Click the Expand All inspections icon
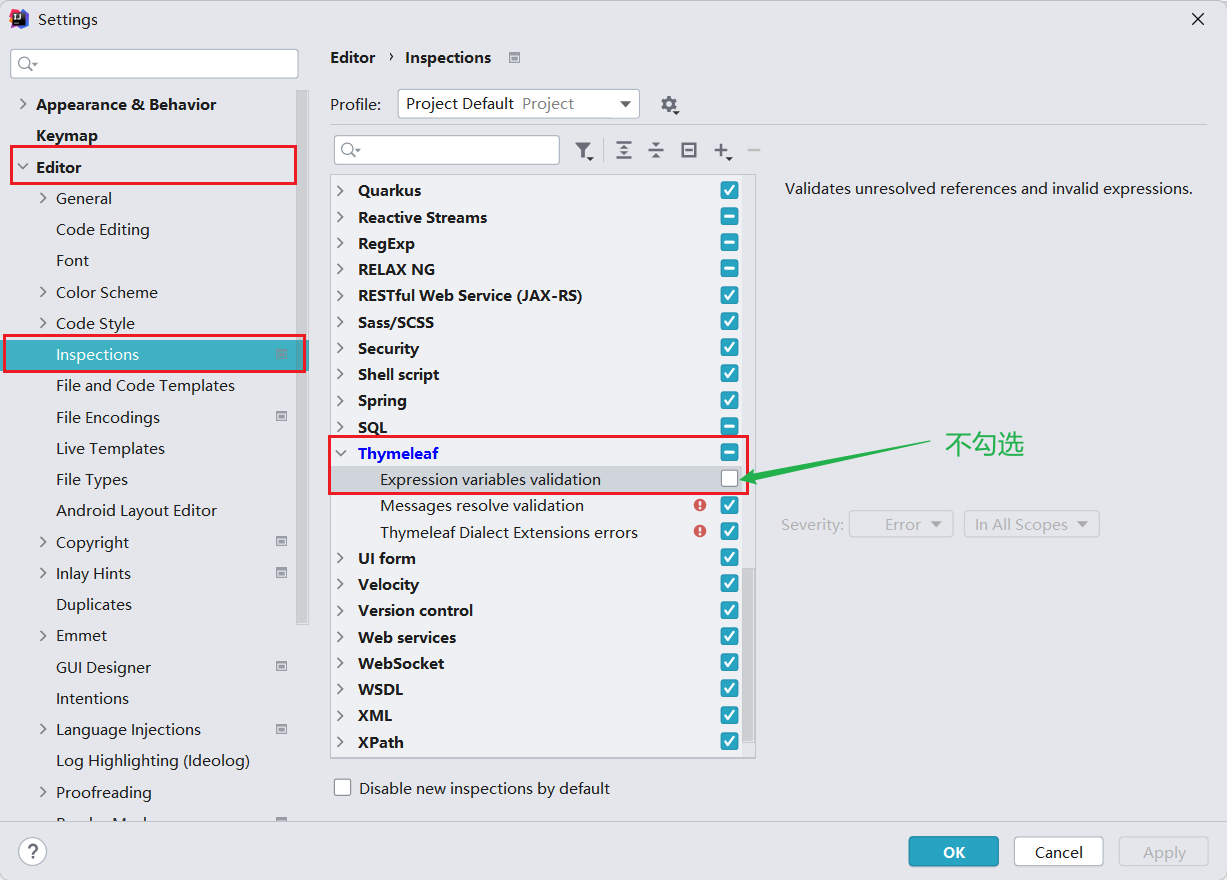The width and height of the screenshot is (1227, 880). click(x=624, y=150)
